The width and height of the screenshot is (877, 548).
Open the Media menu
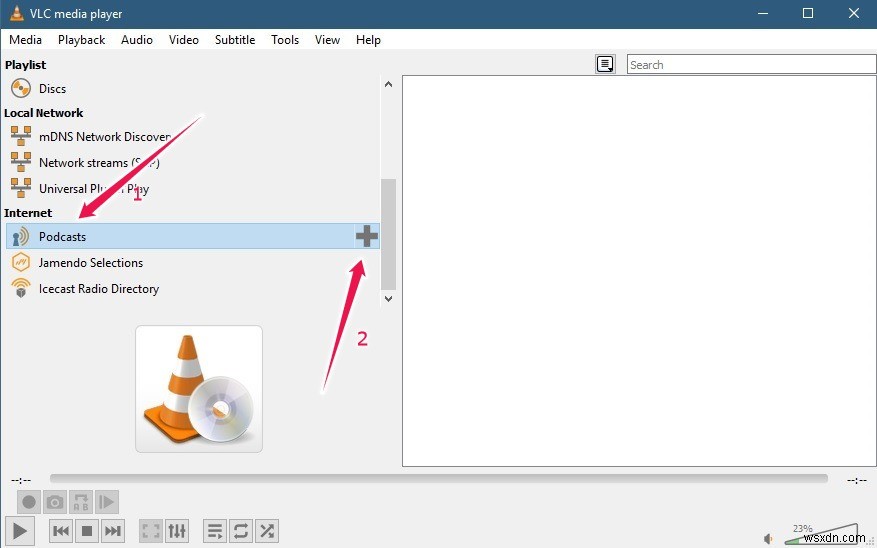25,40
